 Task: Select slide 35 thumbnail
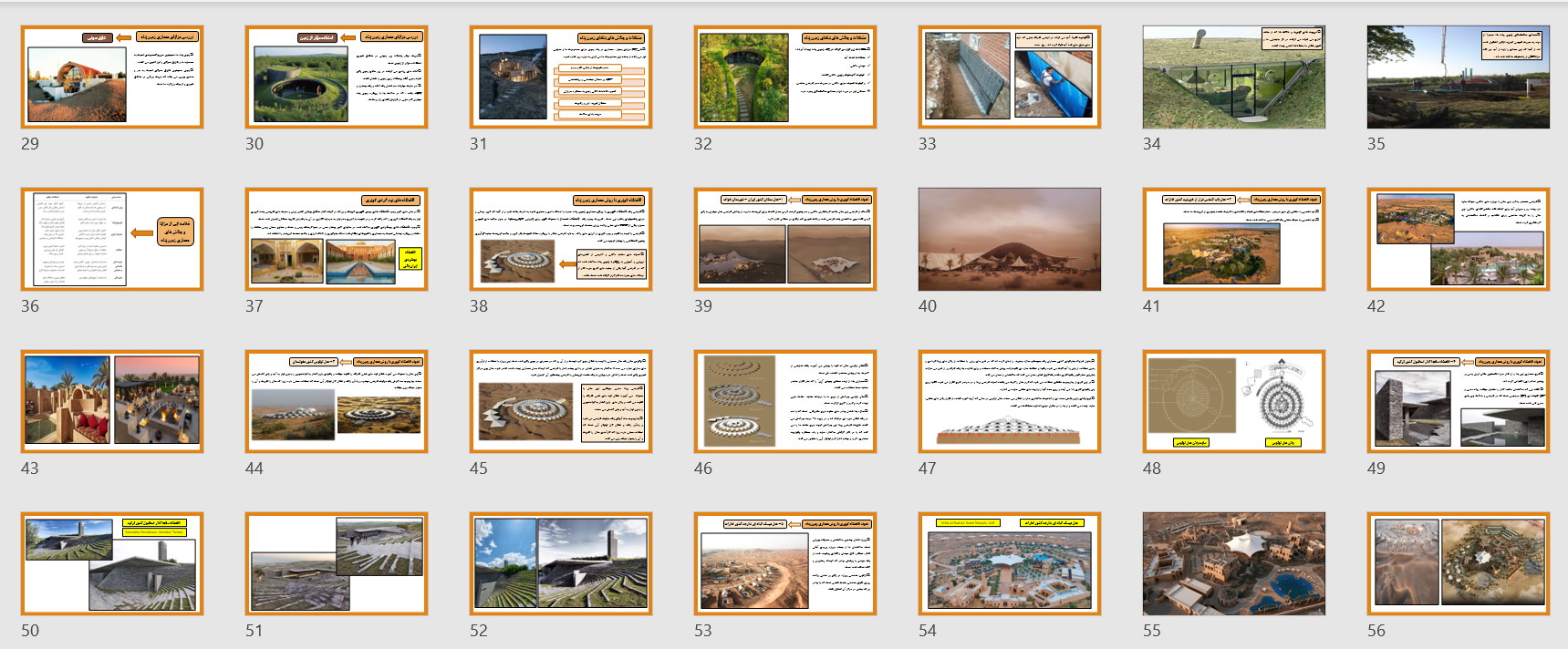point(1459,77)
